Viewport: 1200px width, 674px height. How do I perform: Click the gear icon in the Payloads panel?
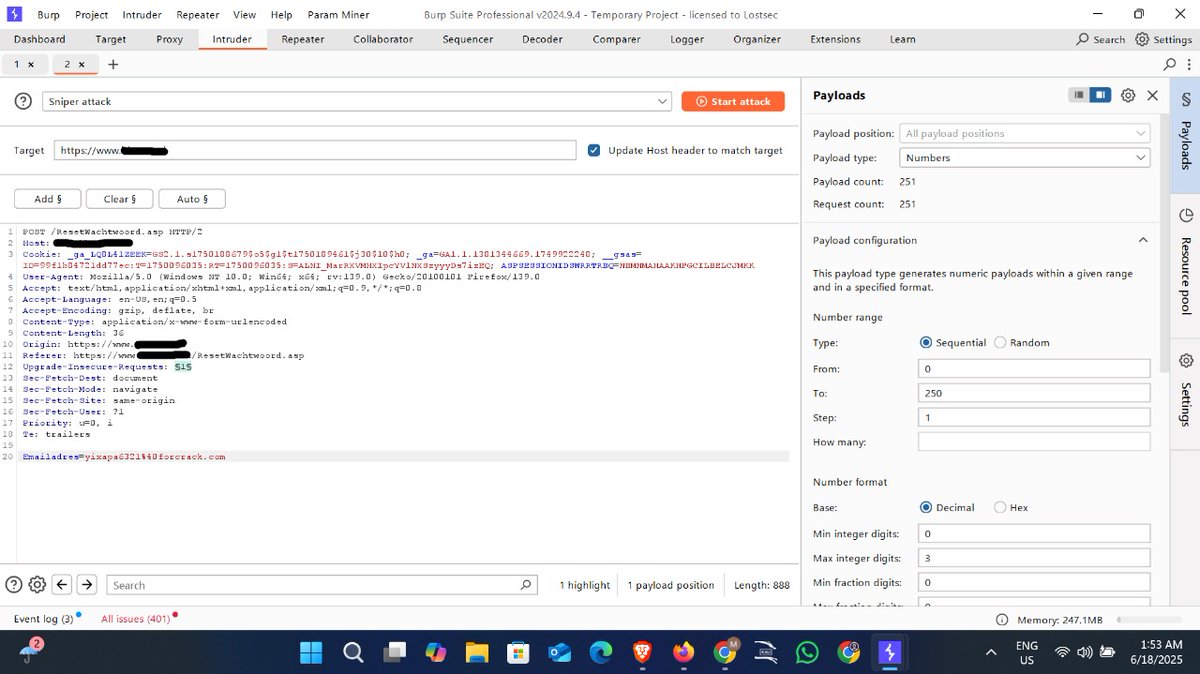pos(1128,95)
